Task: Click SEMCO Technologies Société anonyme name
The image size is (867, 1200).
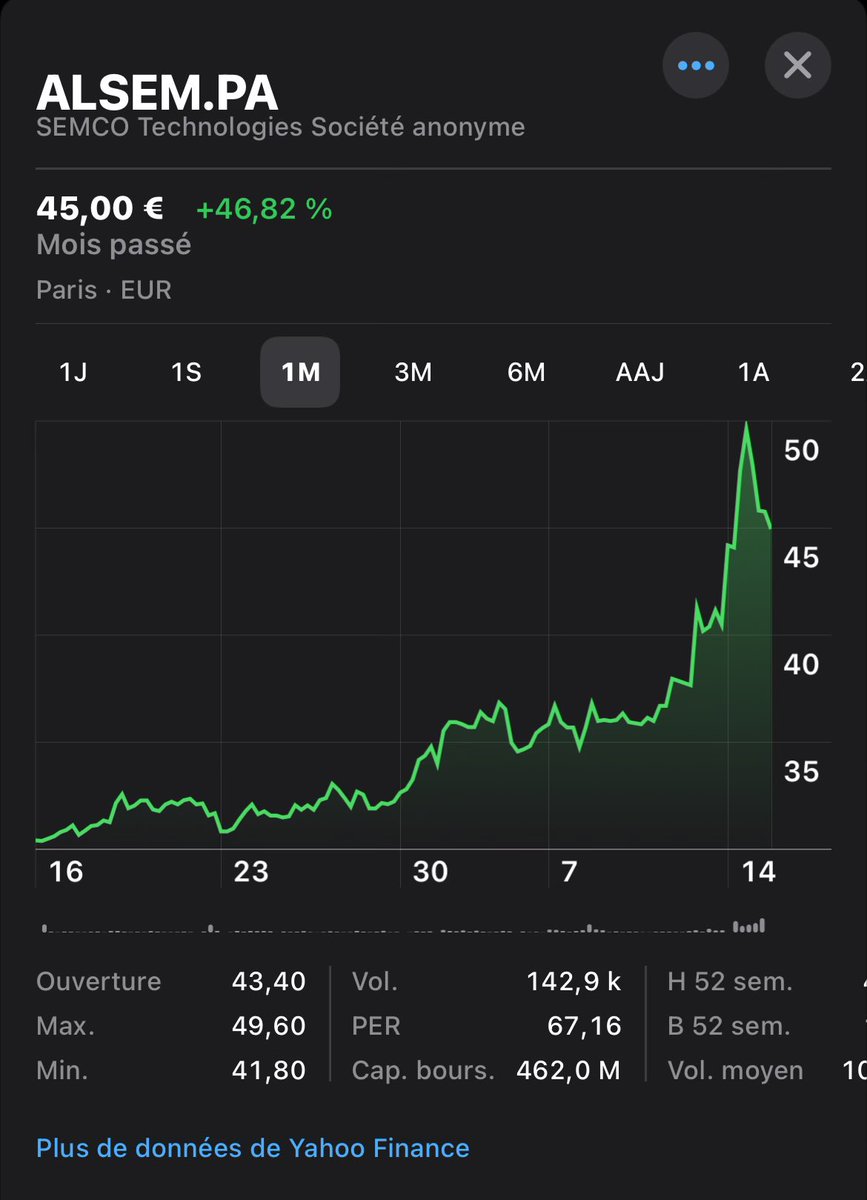Action: [x=280, y=128]
